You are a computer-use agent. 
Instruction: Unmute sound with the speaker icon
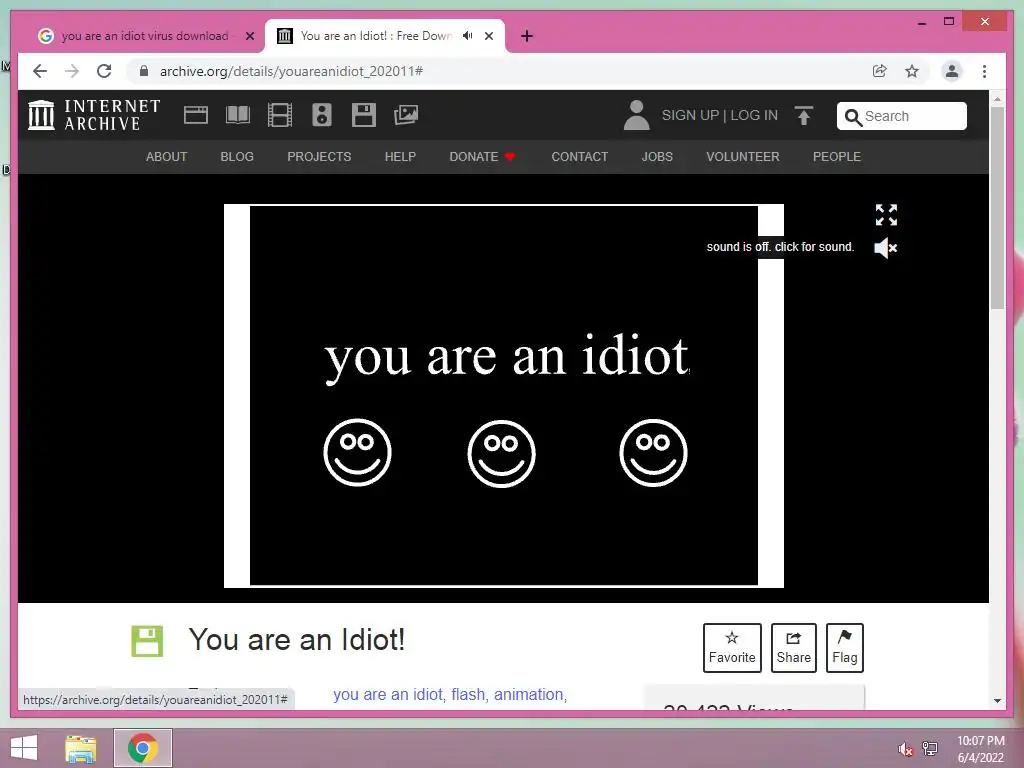tap(886, 248)
